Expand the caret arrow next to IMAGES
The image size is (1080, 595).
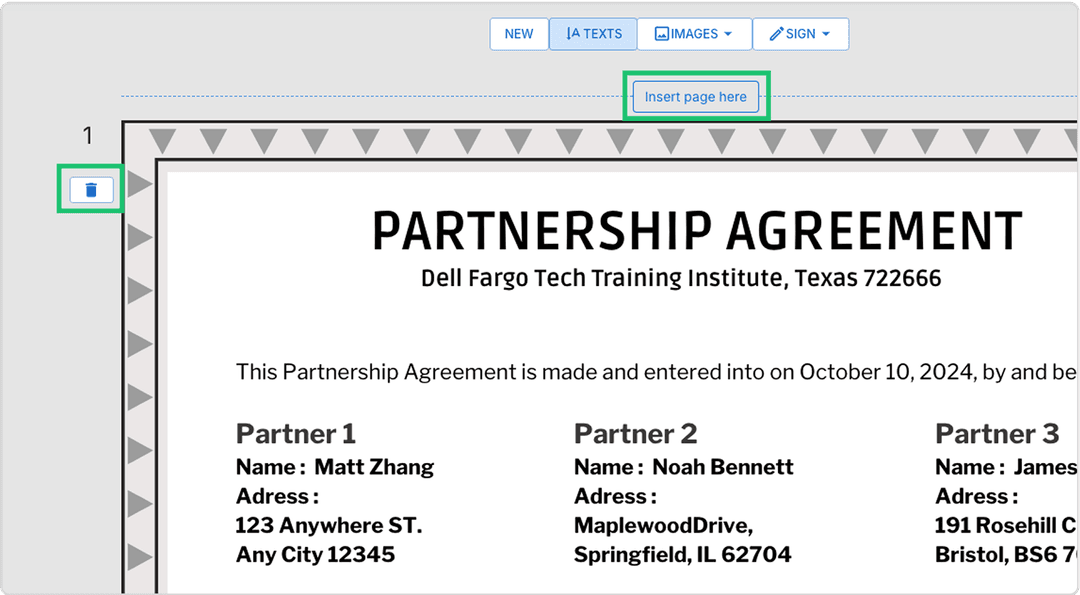click(x=728, y=34)
